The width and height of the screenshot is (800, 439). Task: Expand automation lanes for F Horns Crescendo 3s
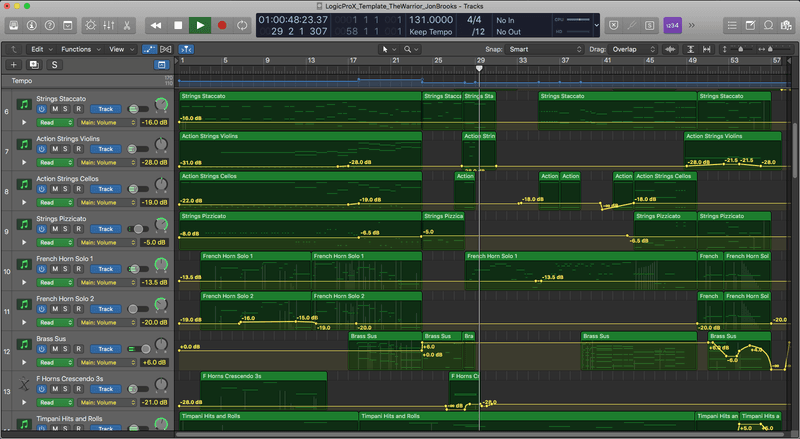(24, 402)
